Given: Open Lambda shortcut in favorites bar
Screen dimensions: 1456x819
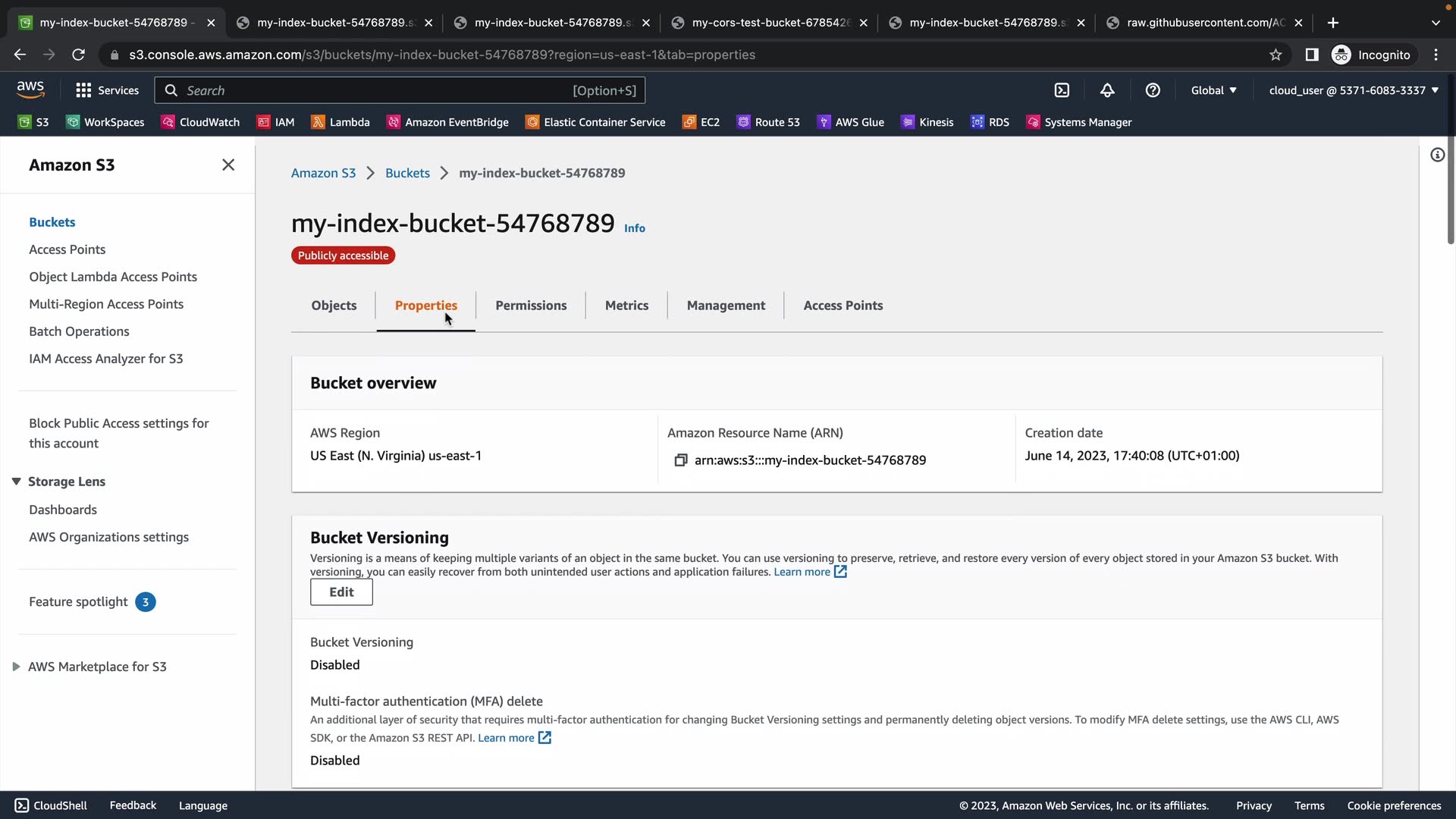Looking at the screenshot, I should (x=340, y=122).
